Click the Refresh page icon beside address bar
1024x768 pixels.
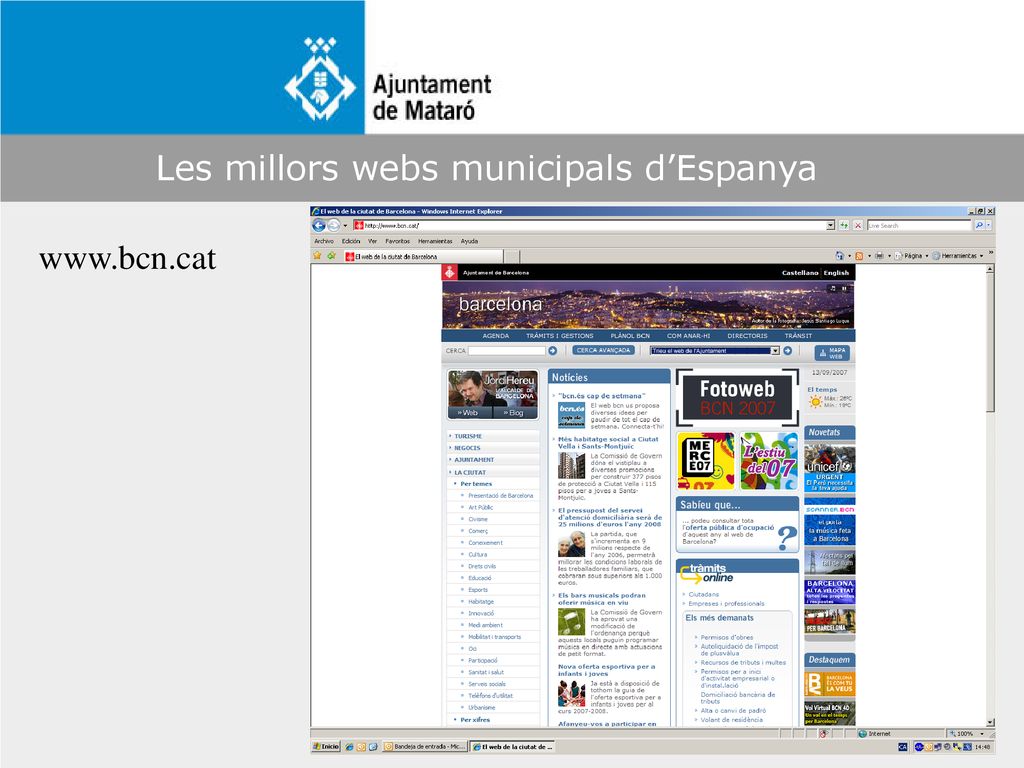click(844, 225)
